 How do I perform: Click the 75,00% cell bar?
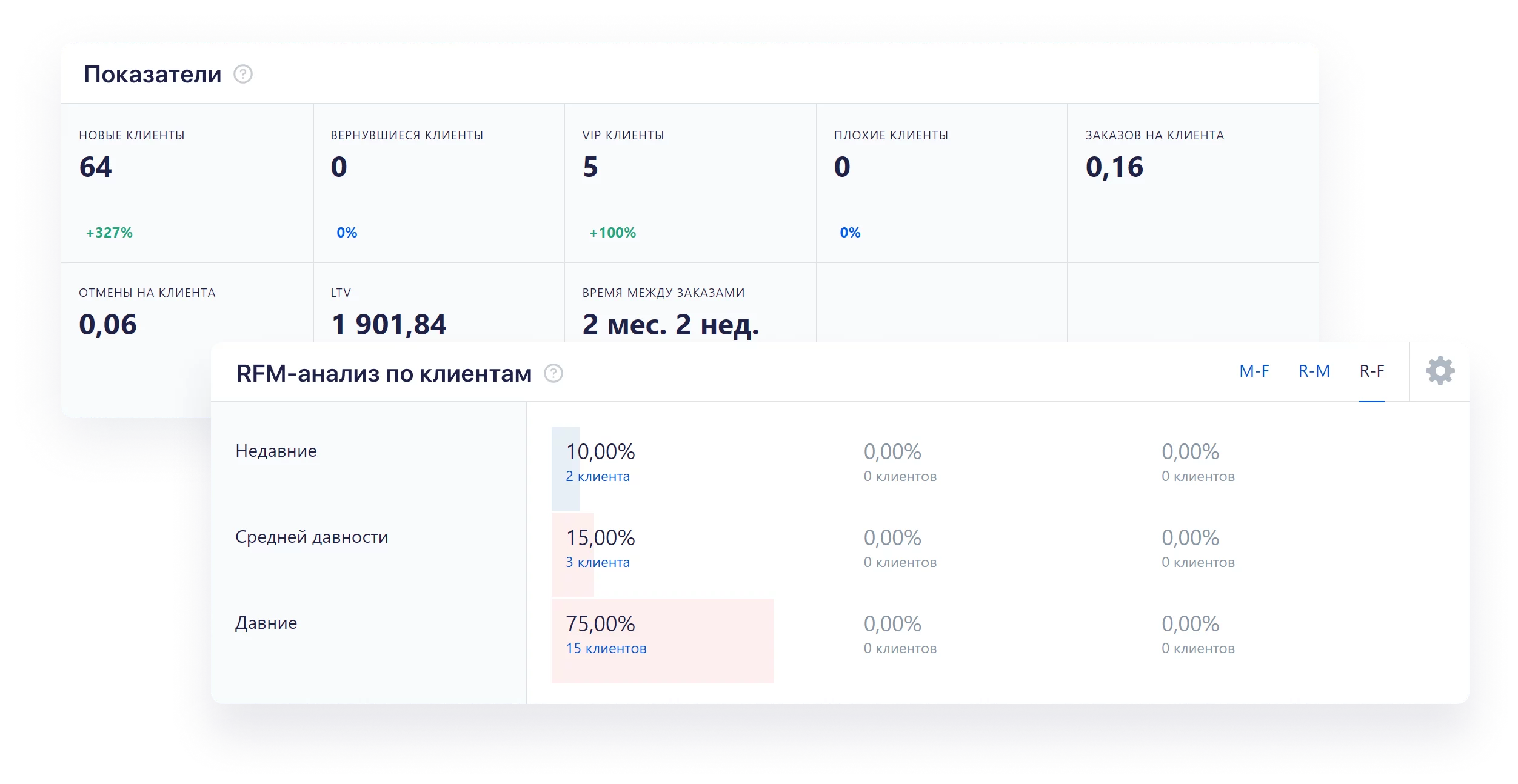pyautogui.click(x=663, y=641)
